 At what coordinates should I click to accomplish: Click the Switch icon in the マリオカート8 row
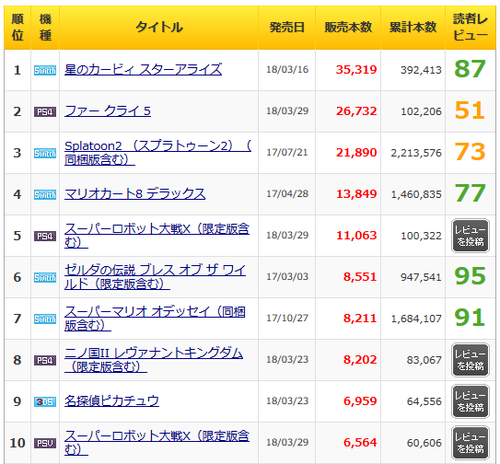click(x=45, y=194)
